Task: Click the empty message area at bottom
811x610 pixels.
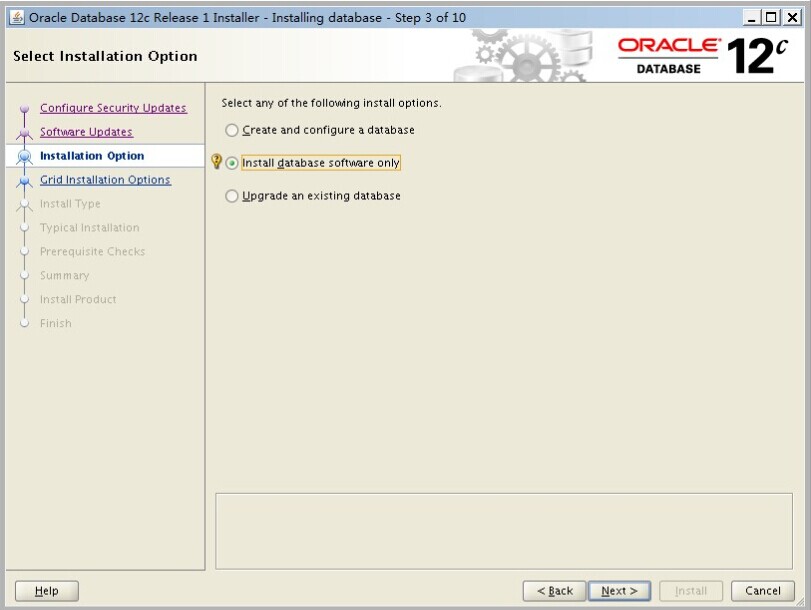Action: (505, 530)
